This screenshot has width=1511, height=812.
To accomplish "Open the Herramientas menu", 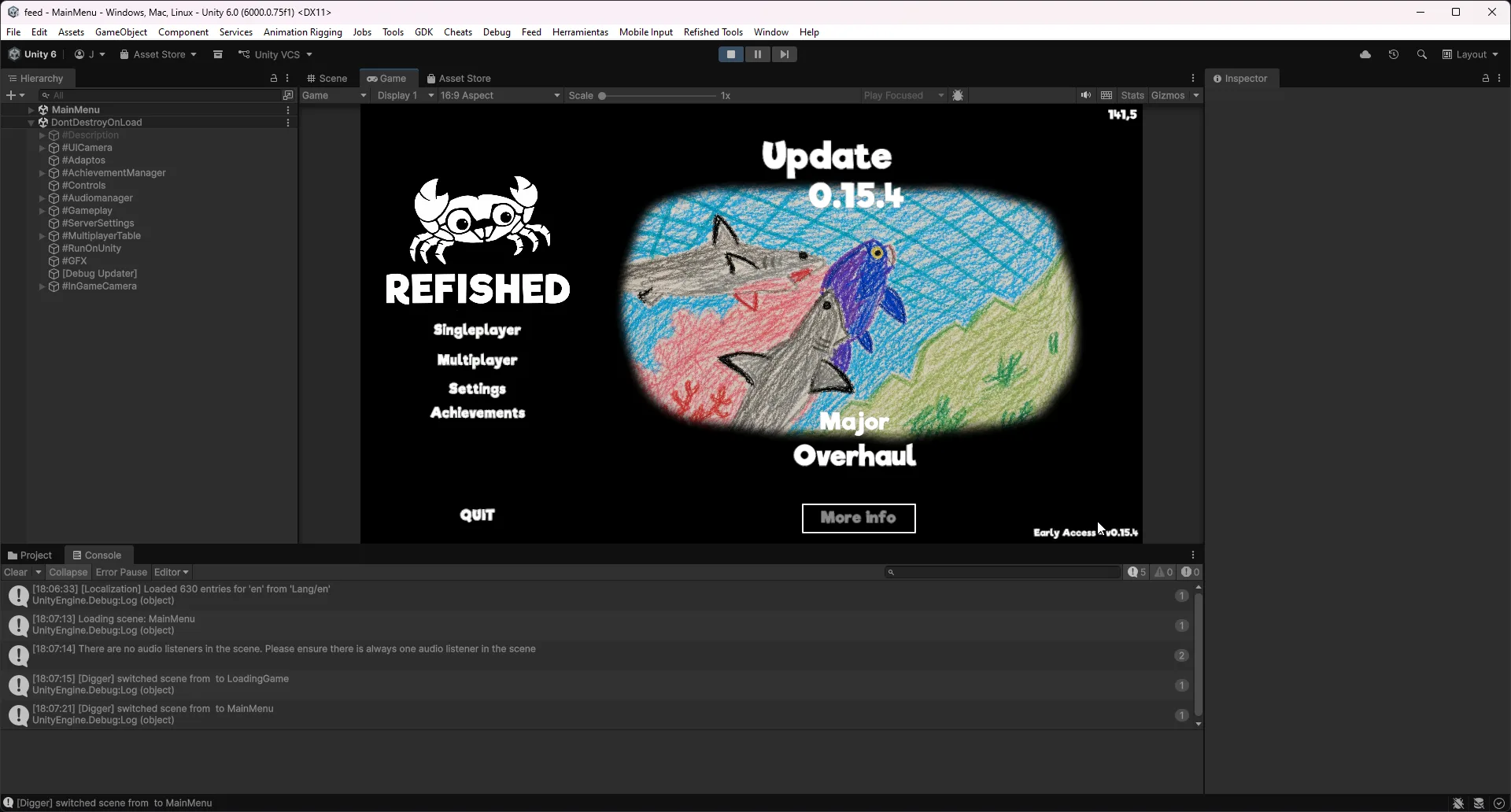I will coord(580,32).
